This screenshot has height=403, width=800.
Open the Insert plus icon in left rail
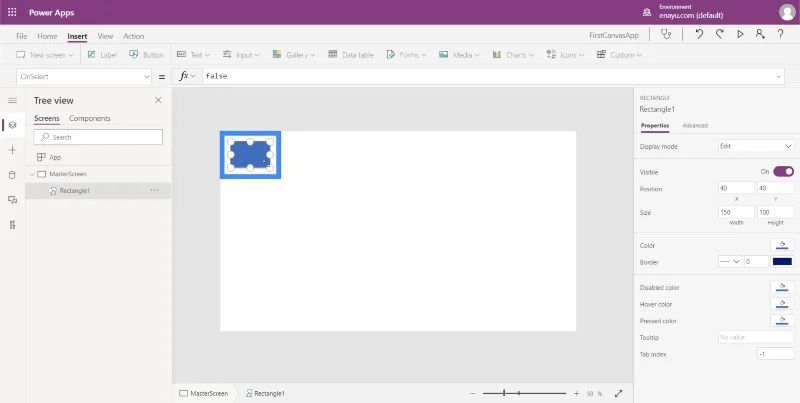click(13, 150)
